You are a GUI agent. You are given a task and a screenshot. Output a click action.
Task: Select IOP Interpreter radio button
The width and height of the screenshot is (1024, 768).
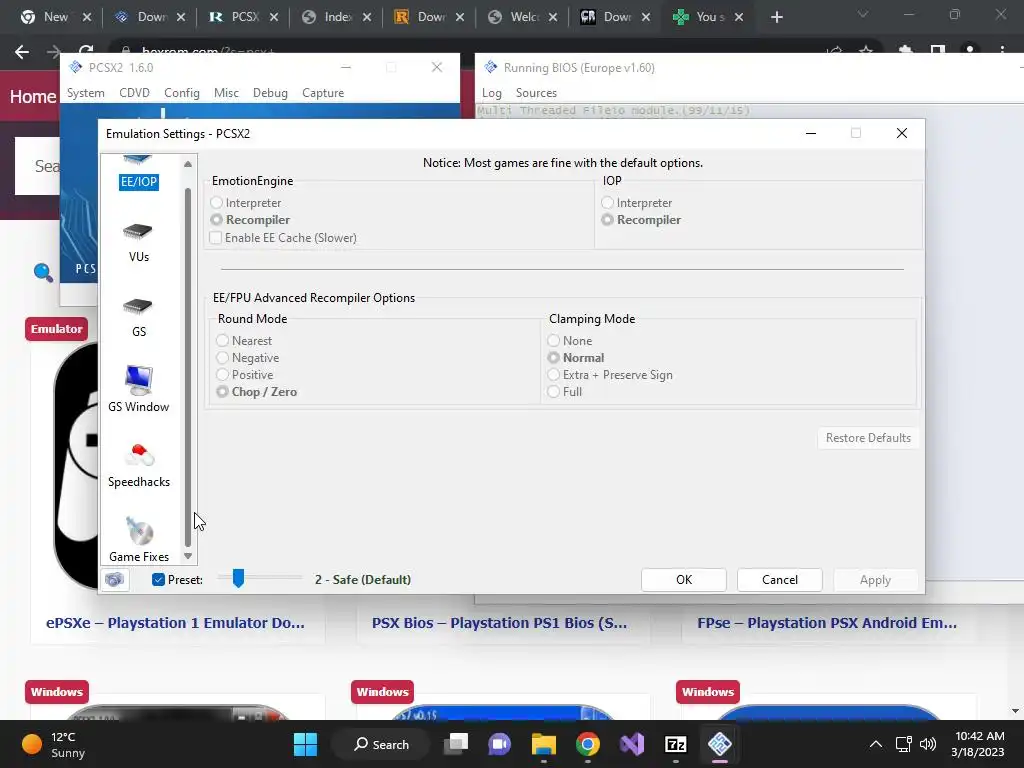click(x=607, y=202)
